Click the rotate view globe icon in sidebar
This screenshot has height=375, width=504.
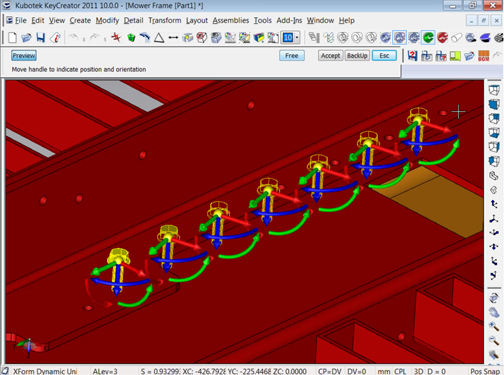coord(494,298)
